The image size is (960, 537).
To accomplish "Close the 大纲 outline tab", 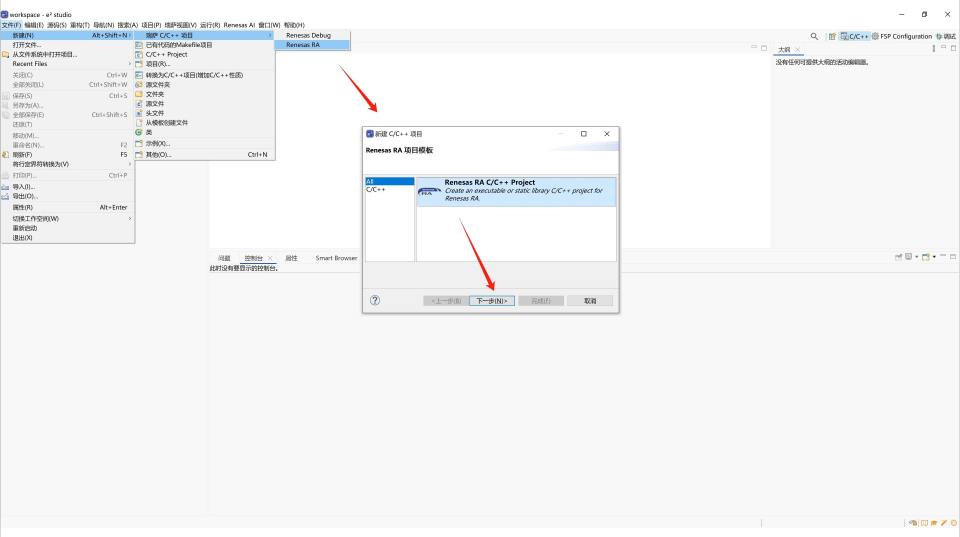I will 798,50.
